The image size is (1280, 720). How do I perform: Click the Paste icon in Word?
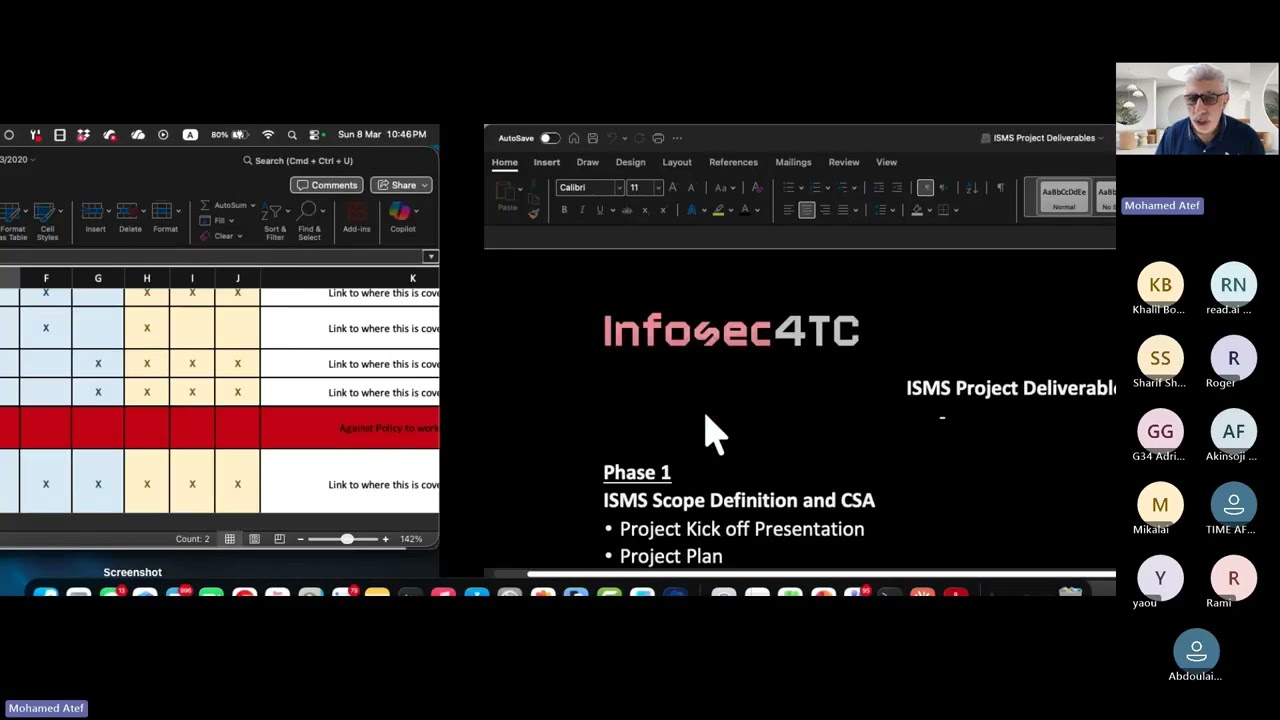tap(507, 193)
